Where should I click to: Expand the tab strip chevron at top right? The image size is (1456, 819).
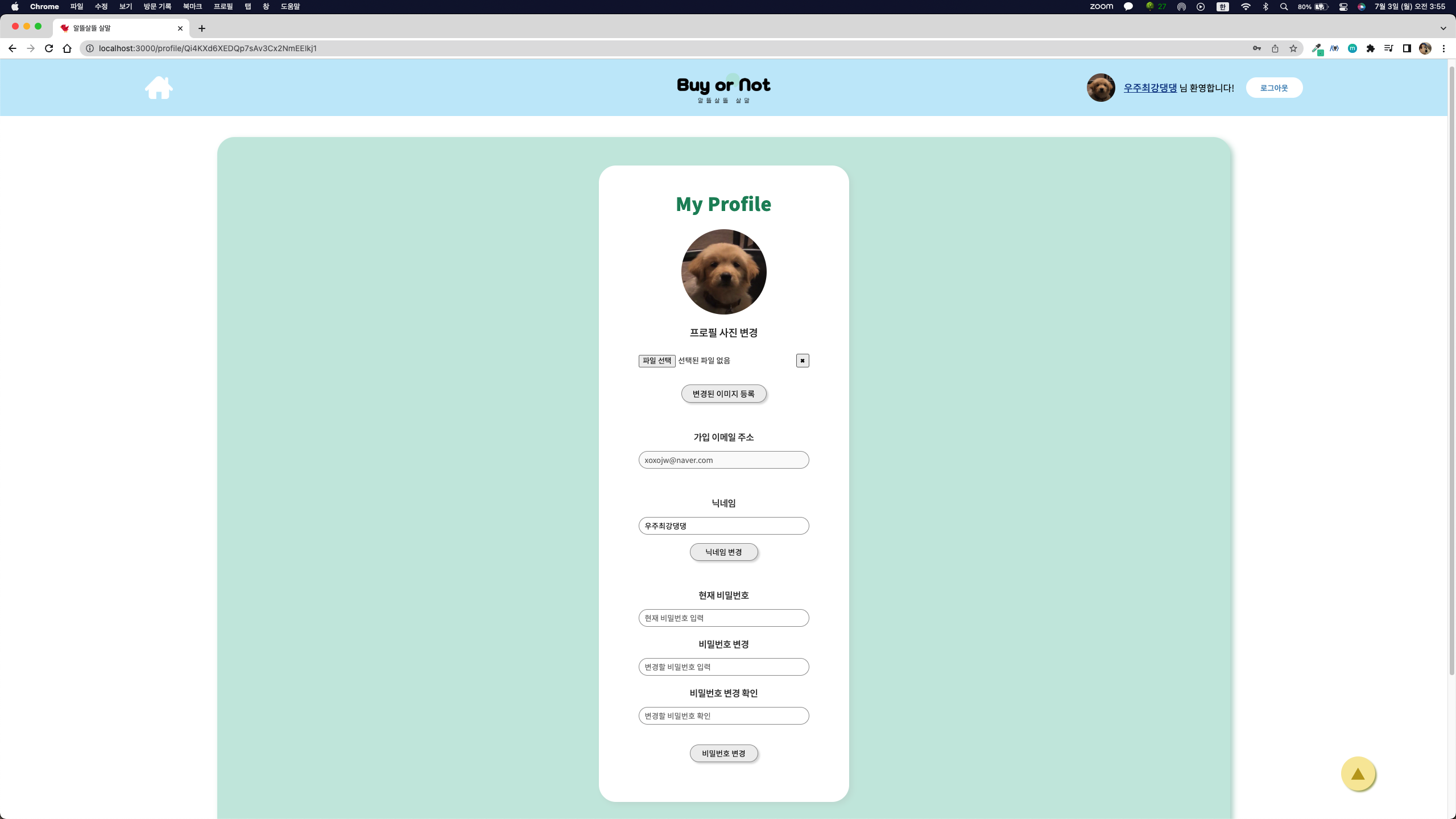pyautogui.click(x=1442, y=28)
